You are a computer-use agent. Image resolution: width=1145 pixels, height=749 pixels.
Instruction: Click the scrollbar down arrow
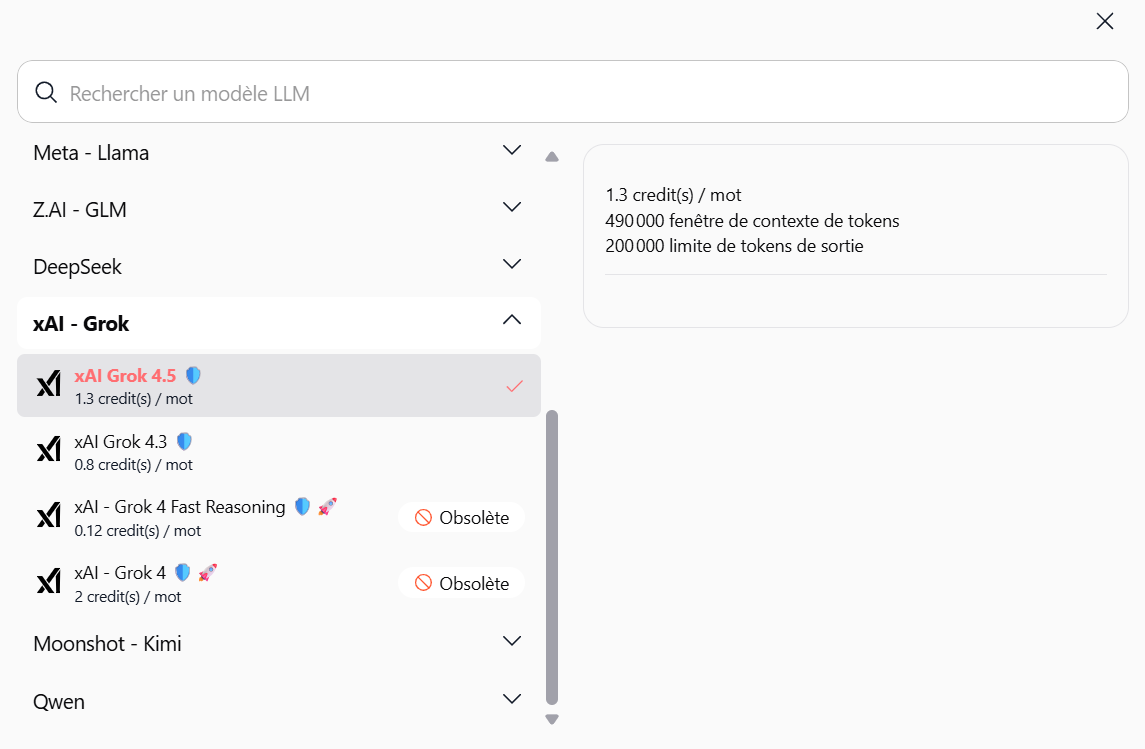pos(552,719)
